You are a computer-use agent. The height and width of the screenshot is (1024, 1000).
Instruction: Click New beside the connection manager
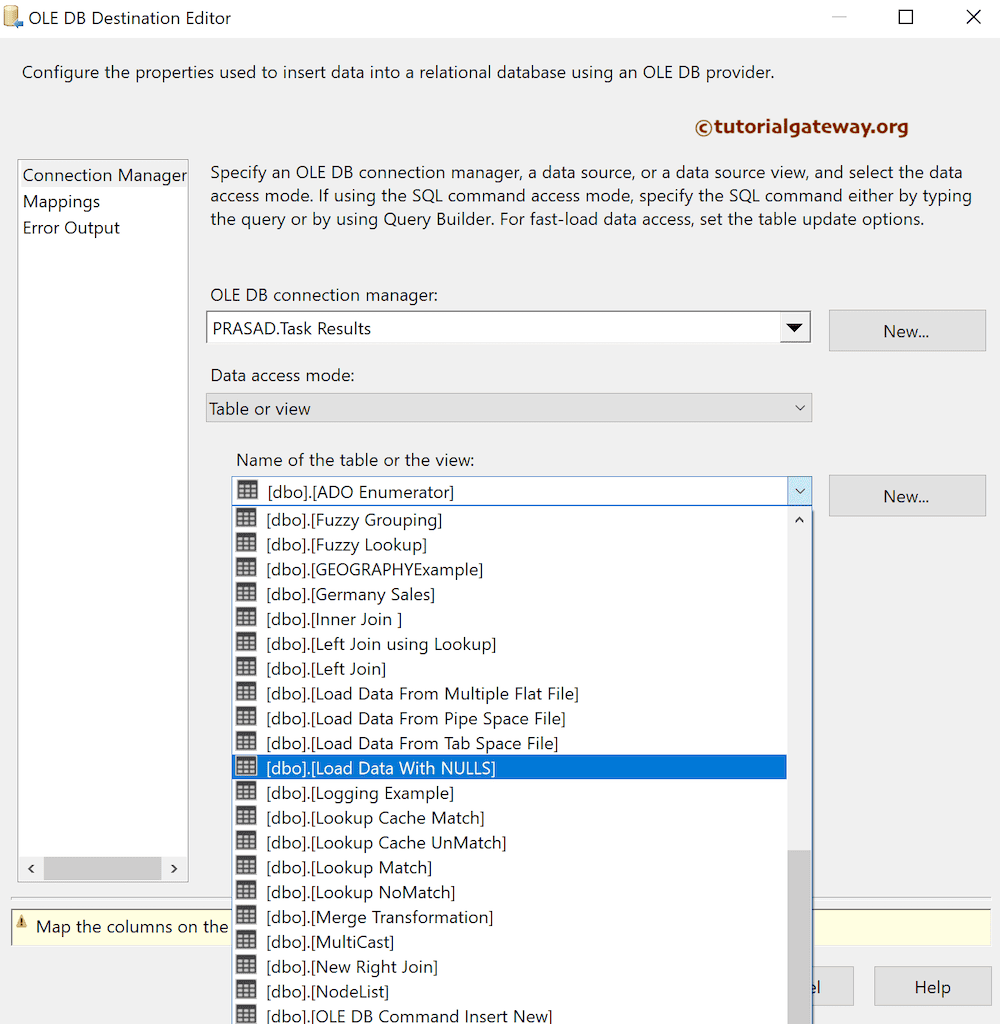pyautogui.click(x=906, y=330)
